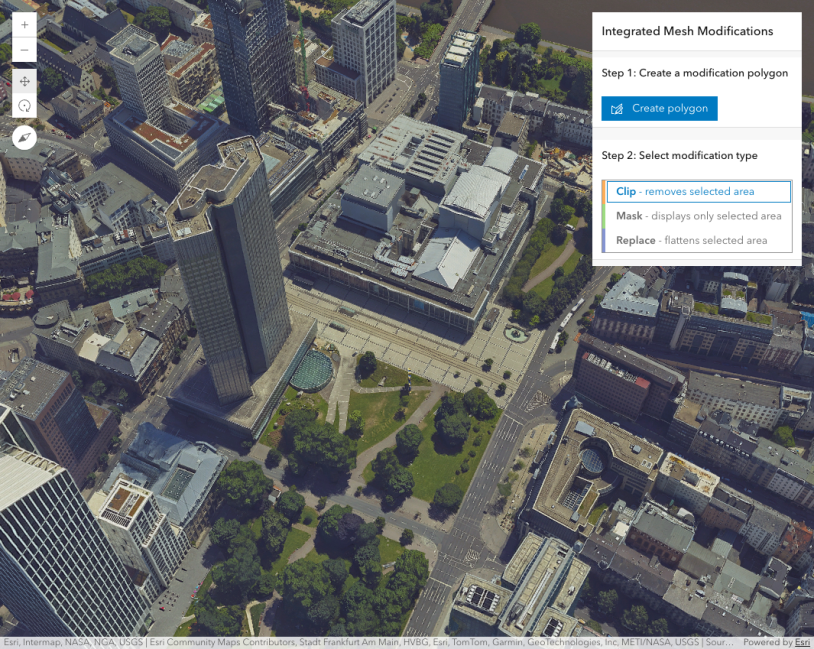
Task: Switch to the rotate navigation tool
Action: tap(25, 105)
